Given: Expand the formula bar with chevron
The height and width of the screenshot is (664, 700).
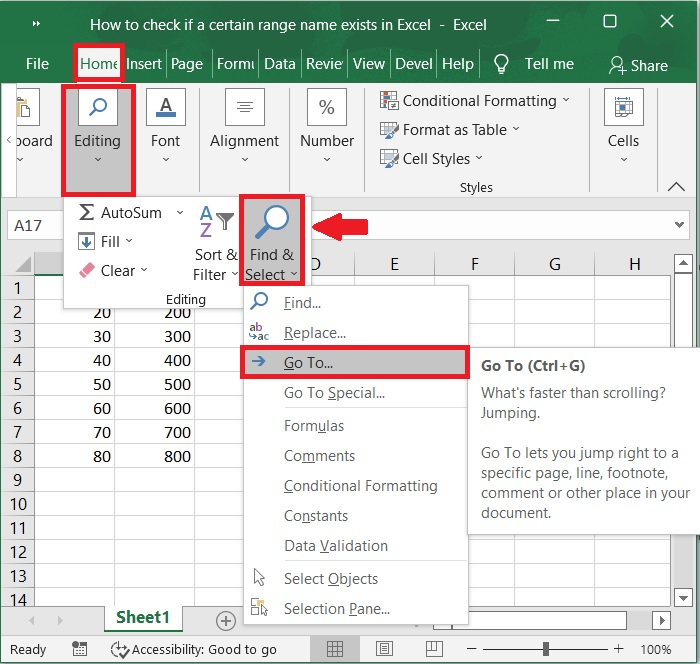Looking at the screenshot, I should pos(679,225).
